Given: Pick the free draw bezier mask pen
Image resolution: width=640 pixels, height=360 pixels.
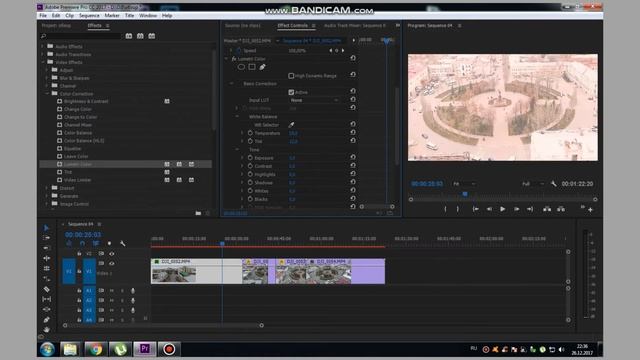Looking at the screenshot, I should 262,67.
